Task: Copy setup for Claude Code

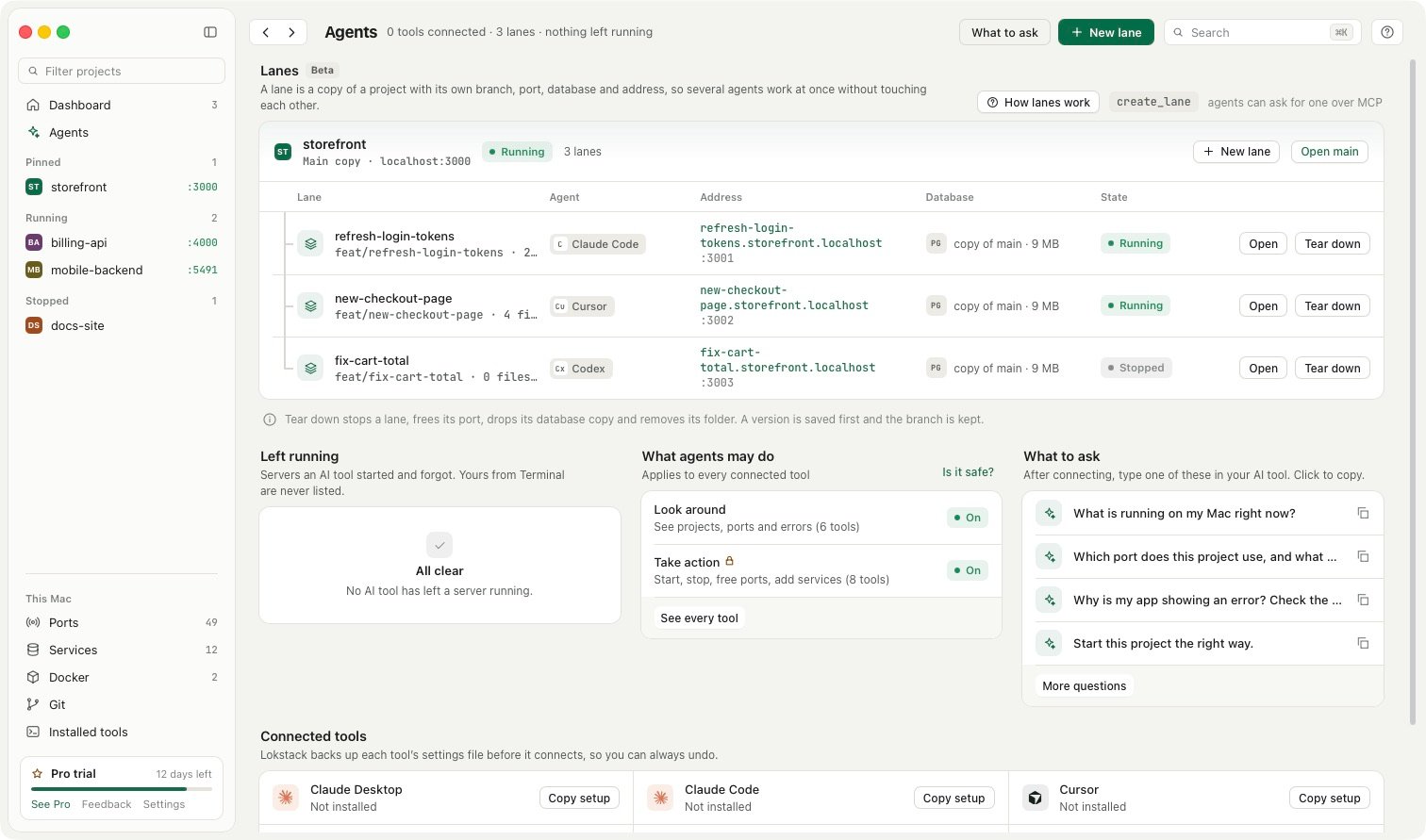Action: (953, 798)
